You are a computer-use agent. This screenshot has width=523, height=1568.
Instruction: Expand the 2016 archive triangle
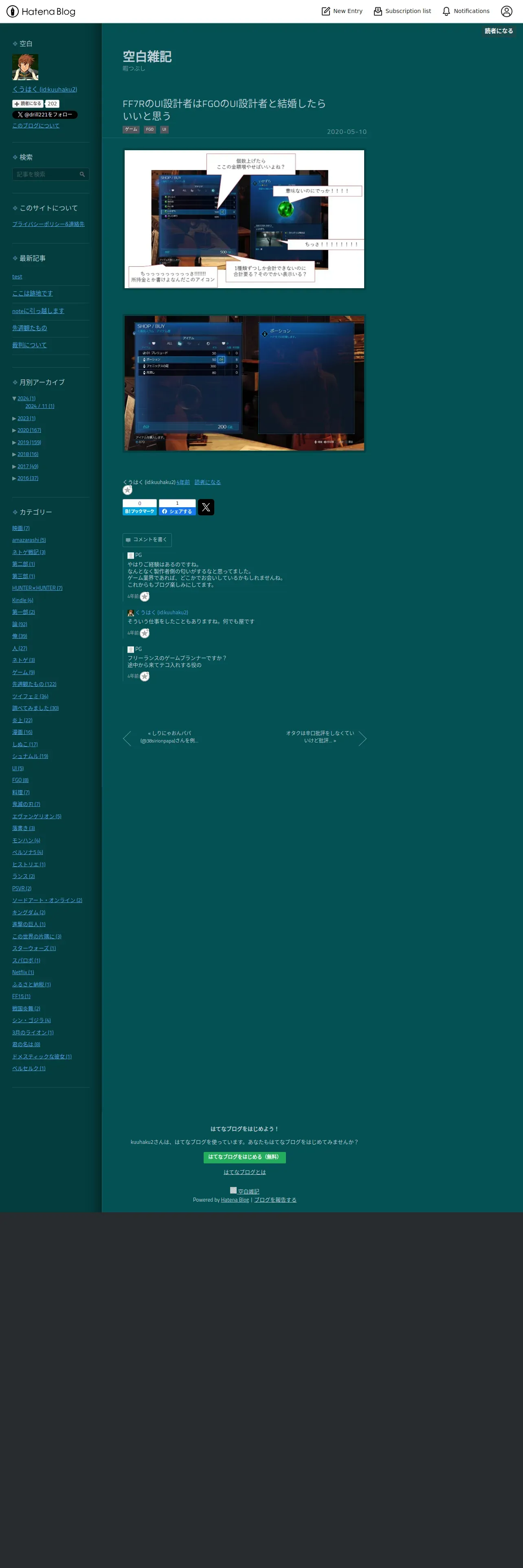pos(14,478)
